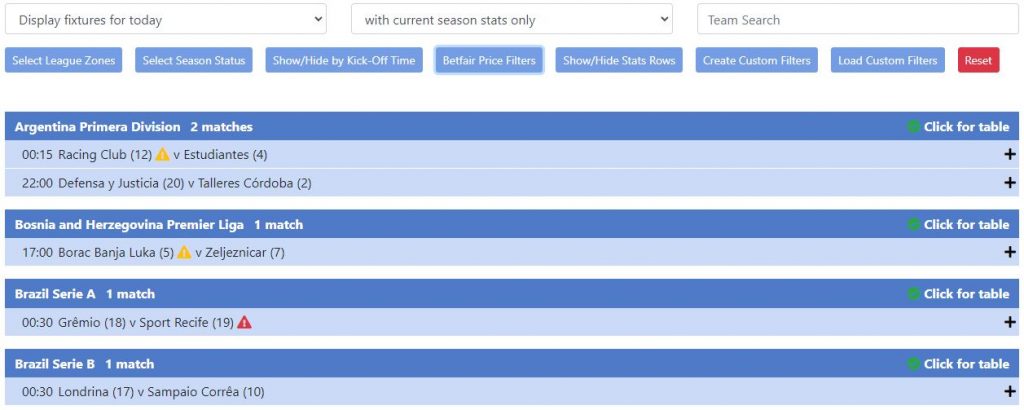Open Select League Zones filter
Viewport: 1024px width, 410px height.
point(64,61)
